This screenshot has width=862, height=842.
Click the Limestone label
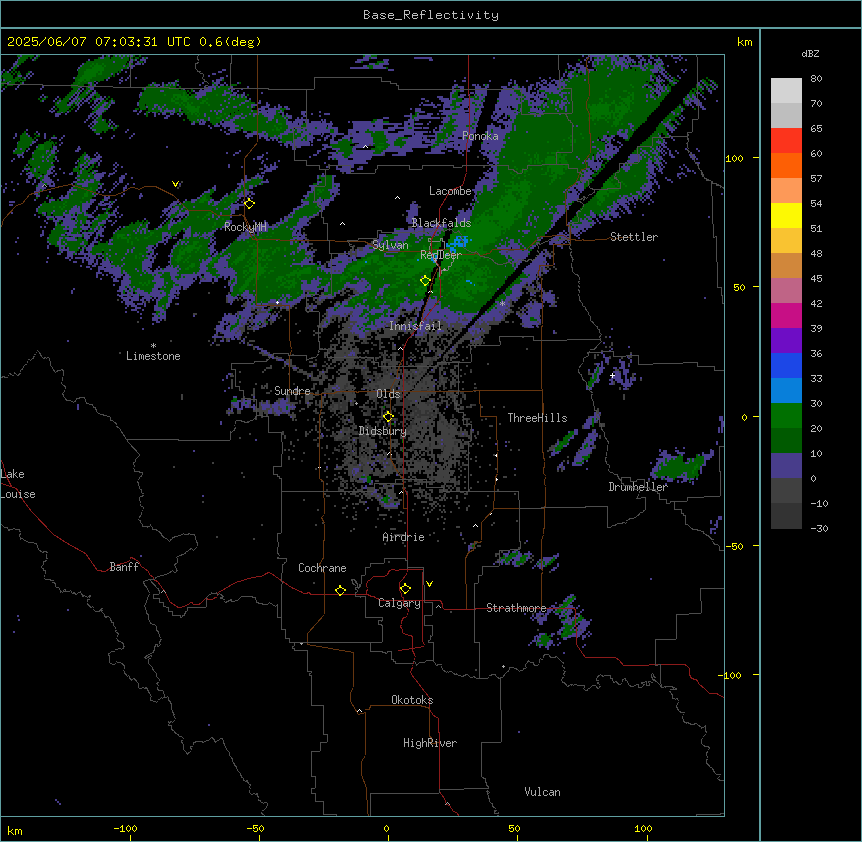click(153, 356)
